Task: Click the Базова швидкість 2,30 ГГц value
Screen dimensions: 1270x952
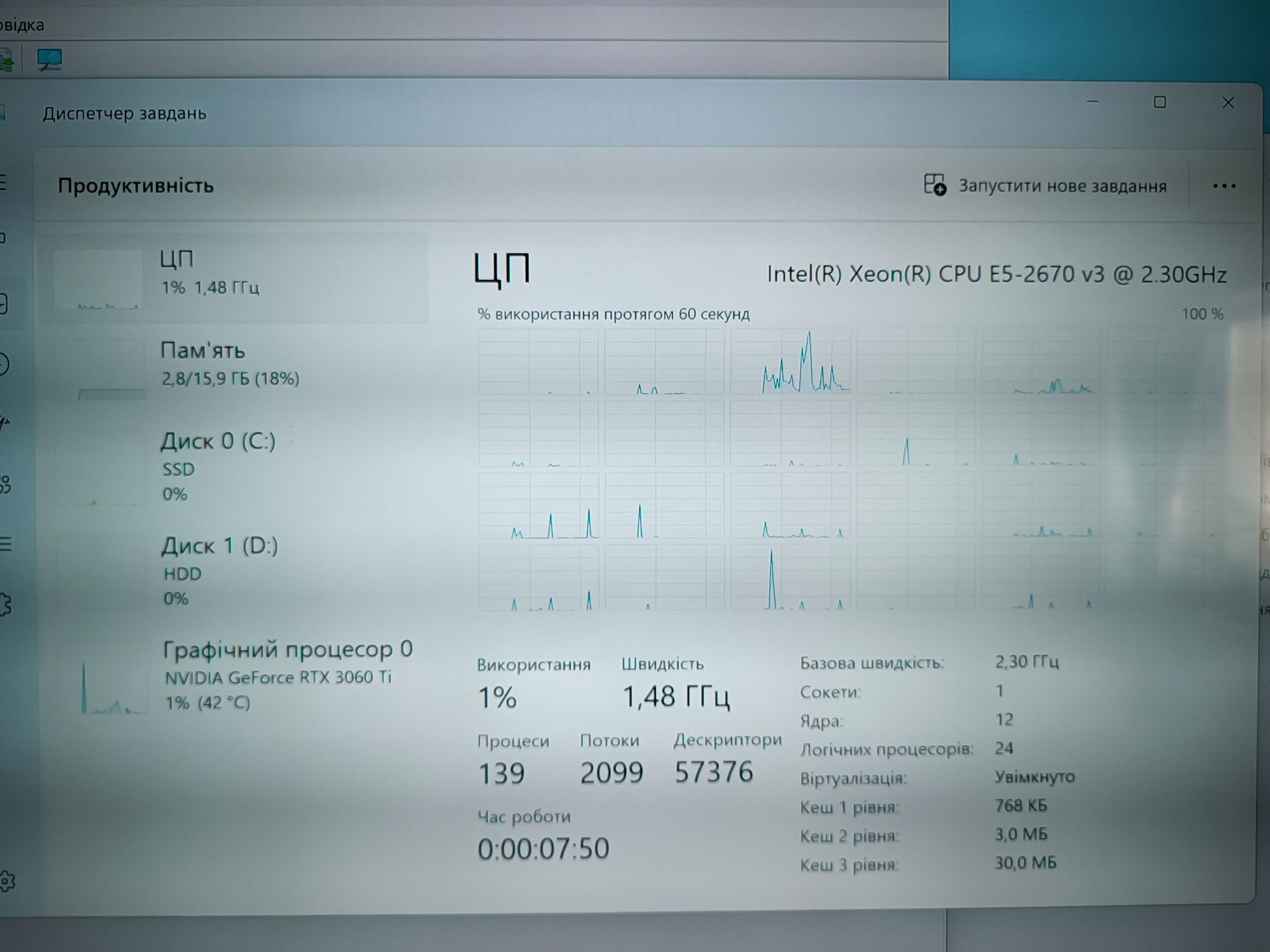Action: click(1027, 662)
